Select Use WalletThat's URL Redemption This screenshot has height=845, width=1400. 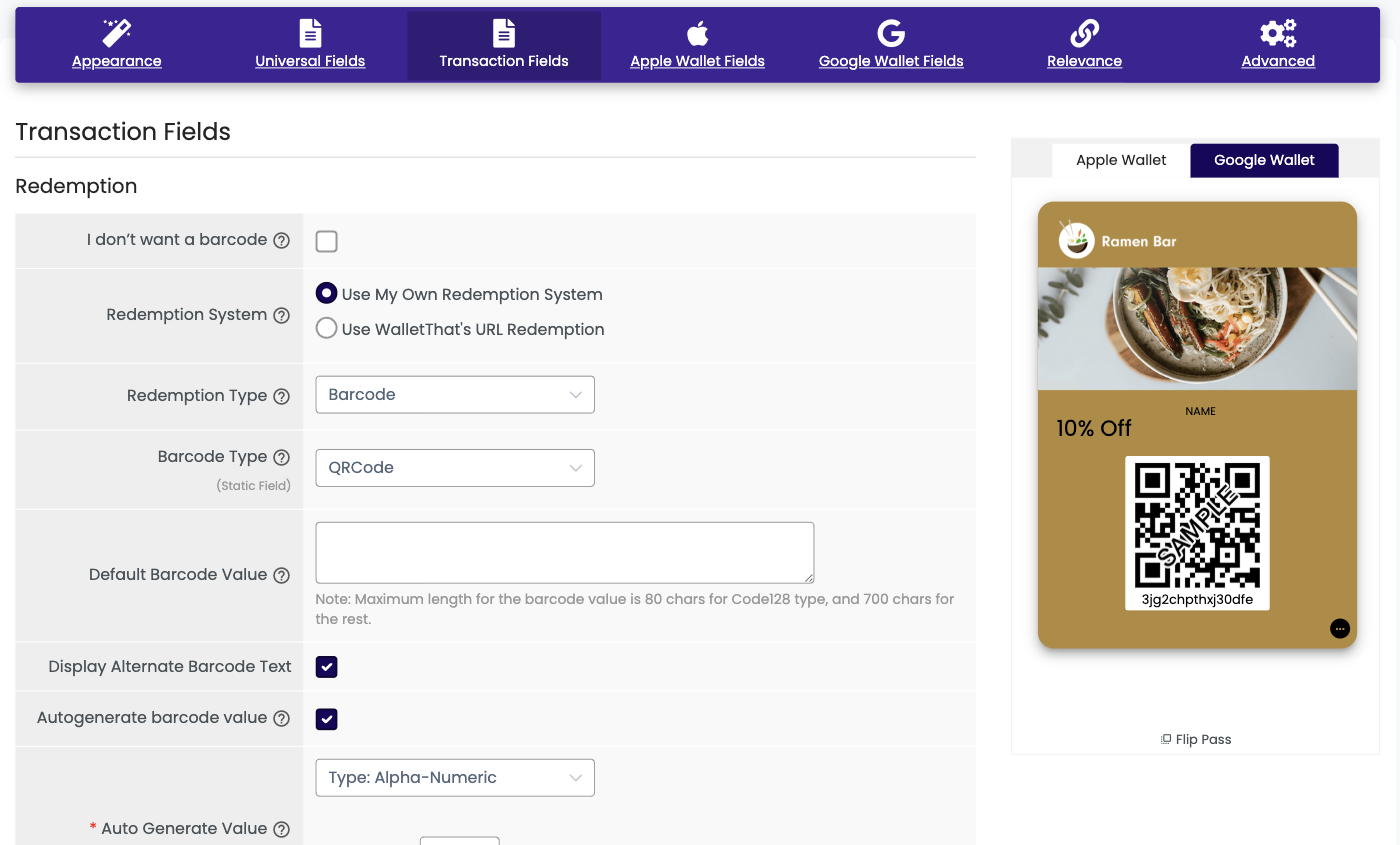(326, 328)
